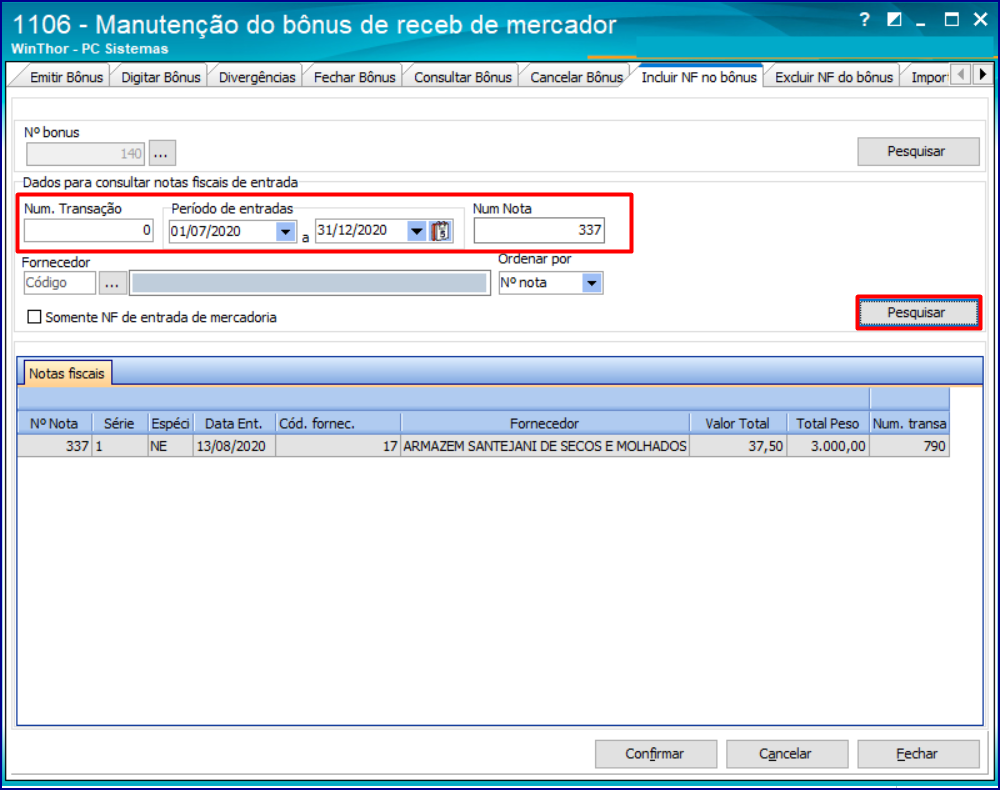Maximize the 1106 window
1000x790 pixels.
pyautogui.click(x=952, y=20)
